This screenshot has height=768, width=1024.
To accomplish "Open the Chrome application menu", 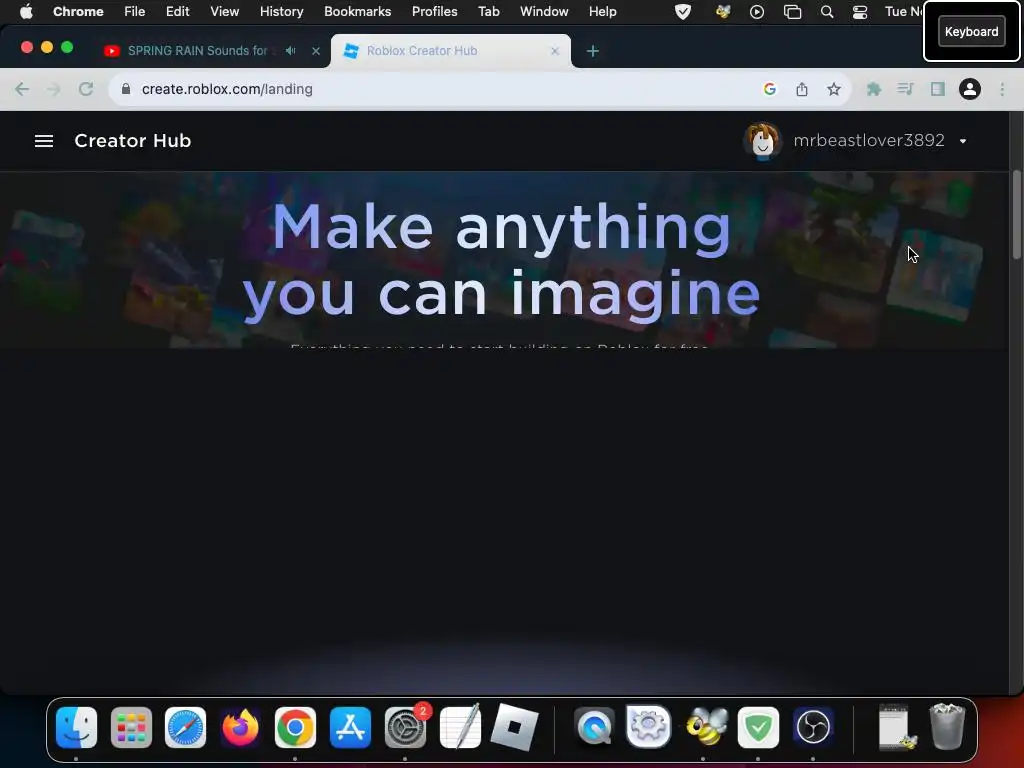I will [78, 12].
